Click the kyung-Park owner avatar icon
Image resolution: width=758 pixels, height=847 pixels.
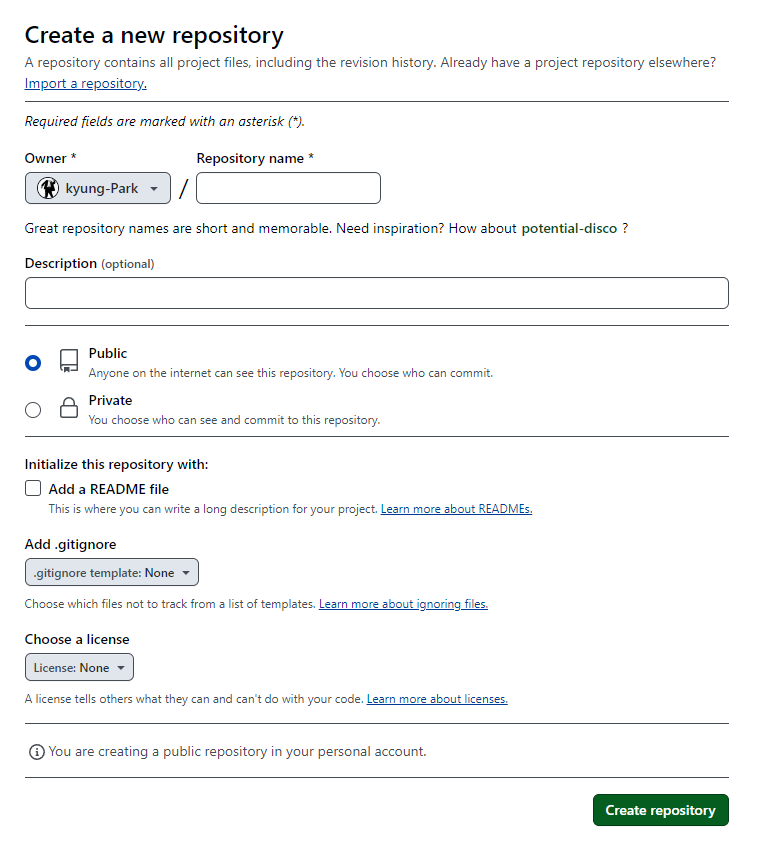coord(48,188)
